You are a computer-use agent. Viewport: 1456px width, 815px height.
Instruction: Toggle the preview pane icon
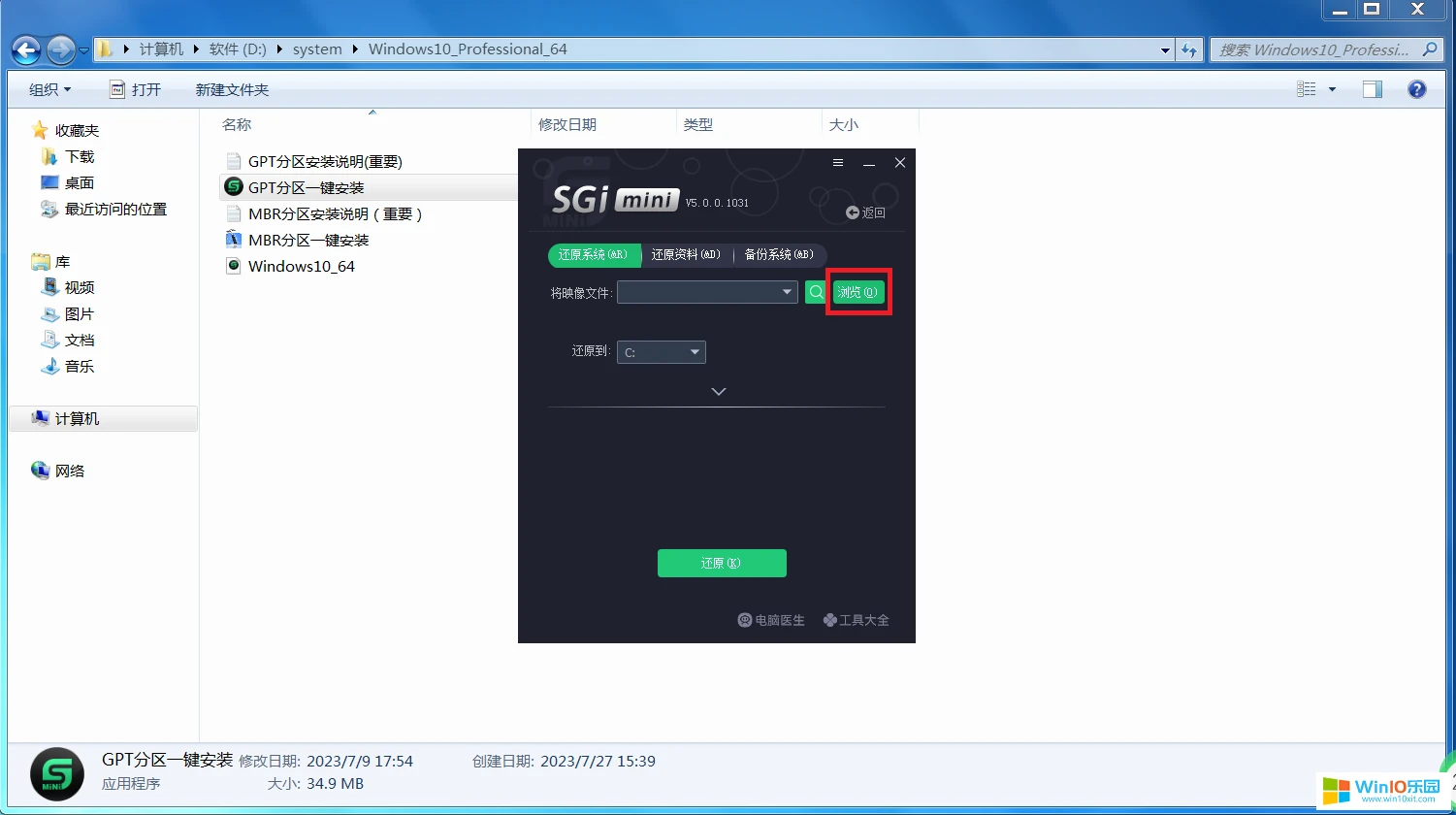click(x=1372, y=89)
